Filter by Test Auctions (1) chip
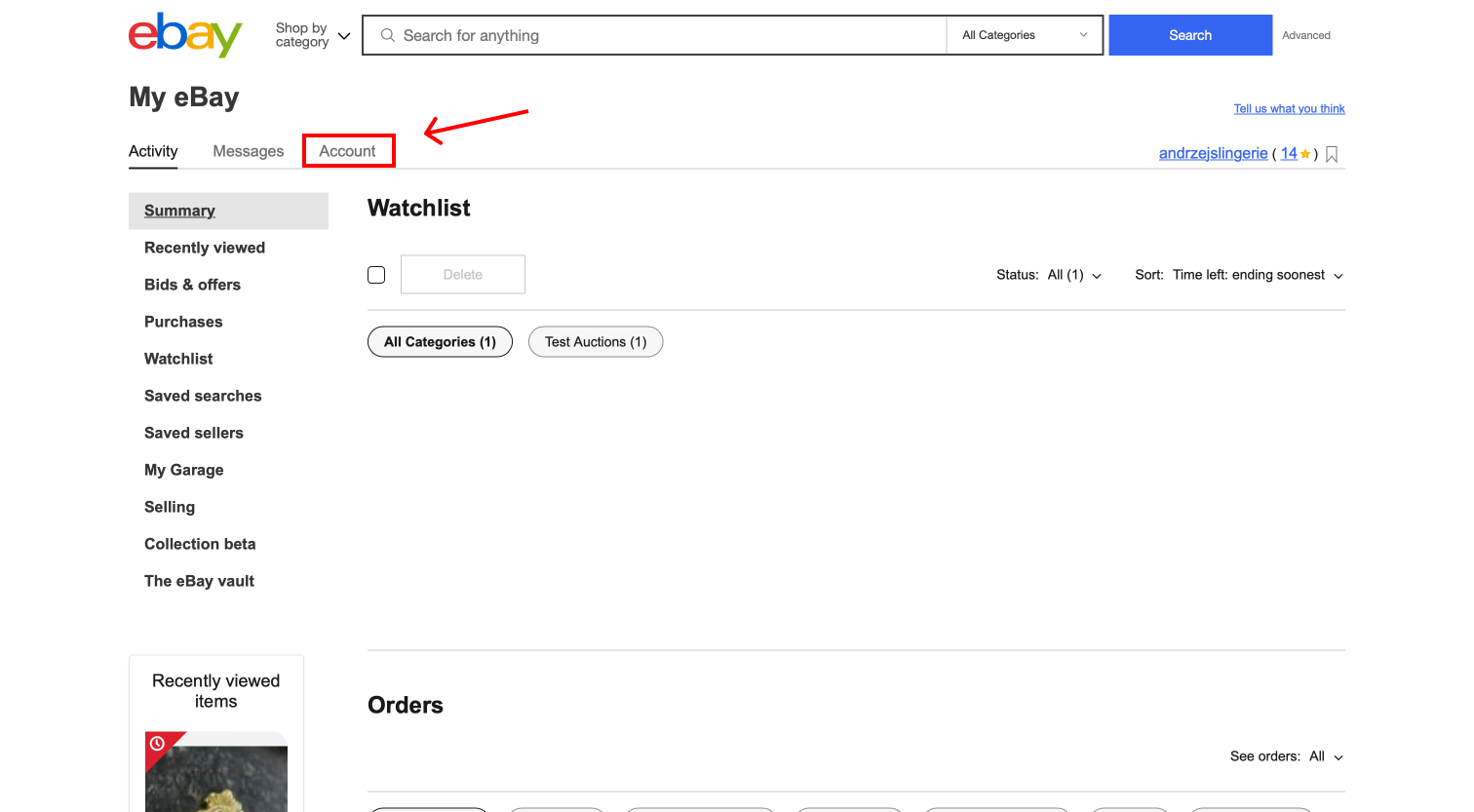 pos(596,342)
